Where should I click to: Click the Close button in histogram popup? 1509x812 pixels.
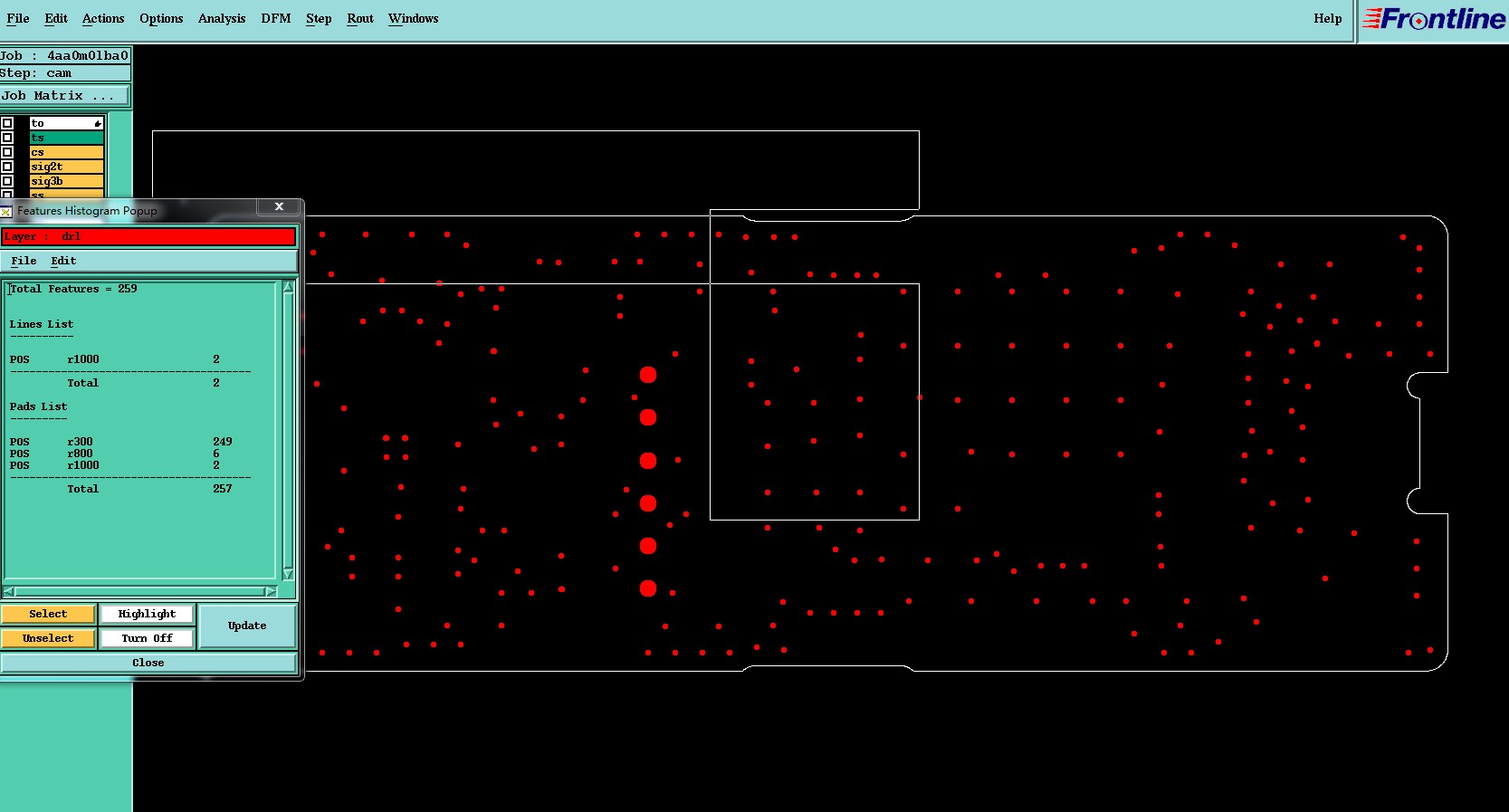pyautogui.click(x=148, y=663)
